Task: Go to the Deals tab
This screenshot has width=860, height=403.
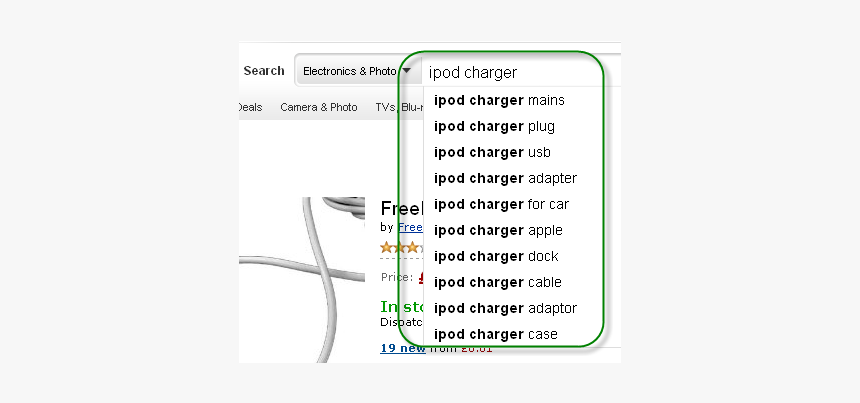Action: 249,107
